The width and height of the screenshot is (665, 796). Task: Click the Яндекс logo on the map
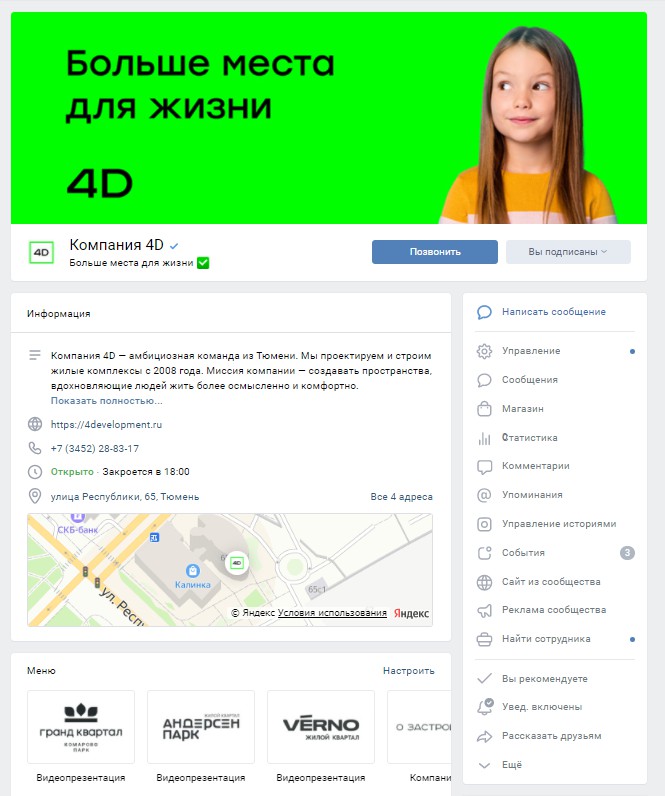point(411,613)
